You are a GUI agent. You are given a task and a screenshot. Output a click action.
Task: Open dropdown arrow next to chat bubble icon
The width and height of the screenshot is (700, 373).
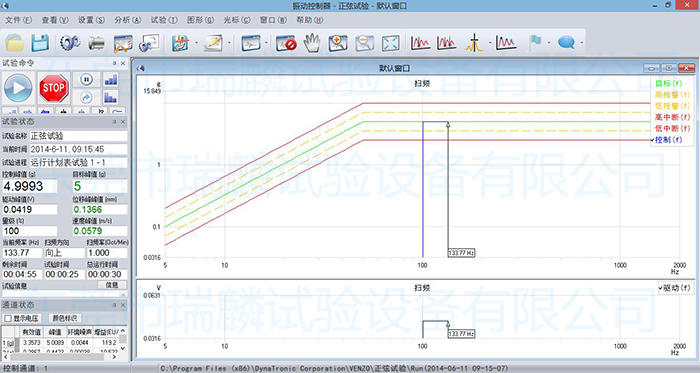[582, 43]
